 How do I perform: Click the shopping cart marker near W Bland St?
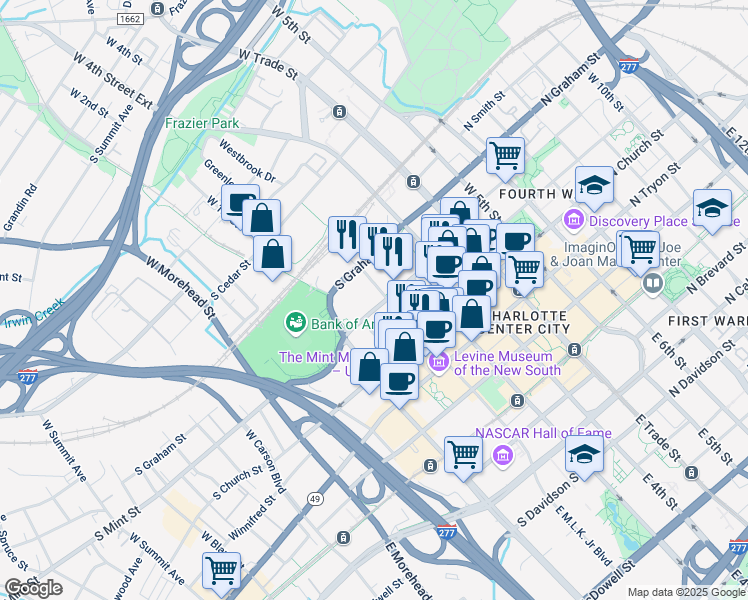[221, 570]
